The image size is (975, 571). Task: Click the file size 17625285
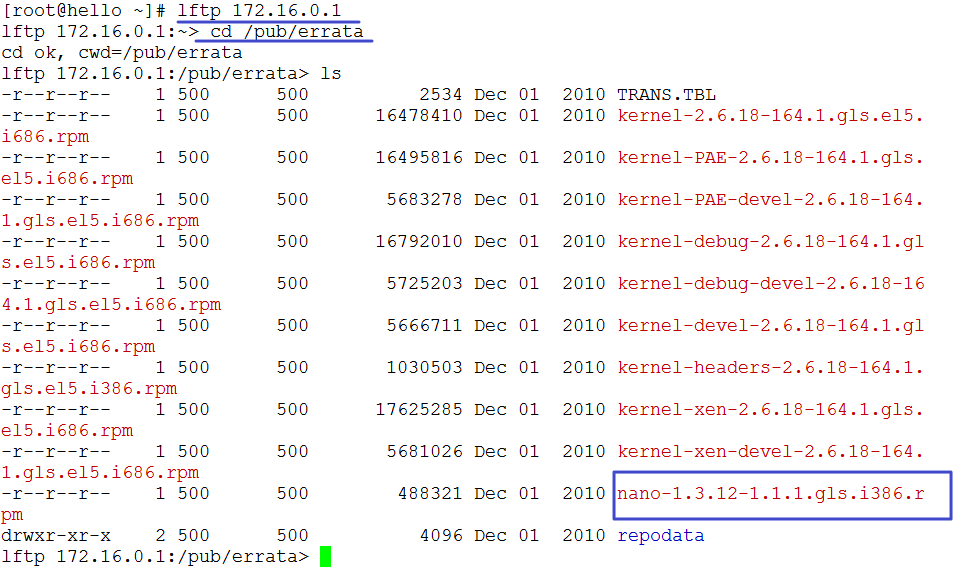click(x=418, y=410)
